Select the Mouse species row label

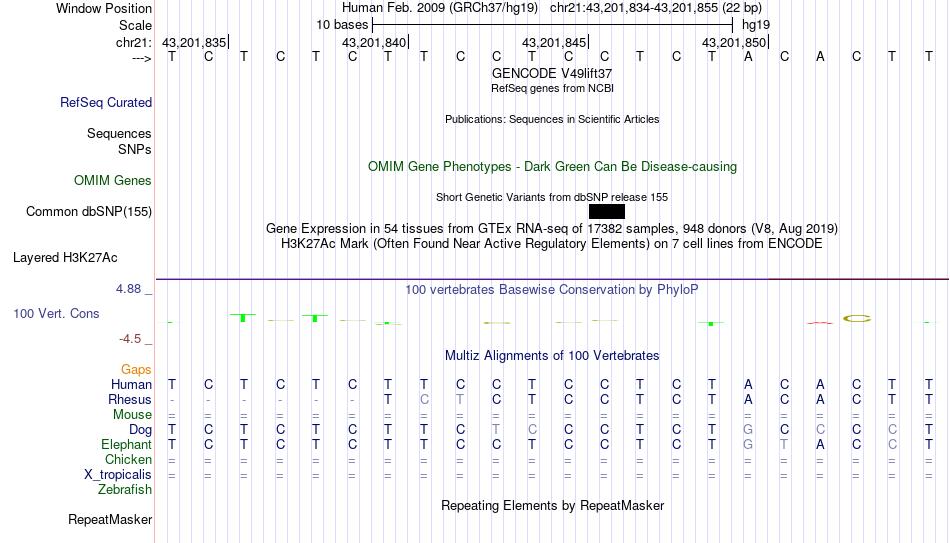132,415
